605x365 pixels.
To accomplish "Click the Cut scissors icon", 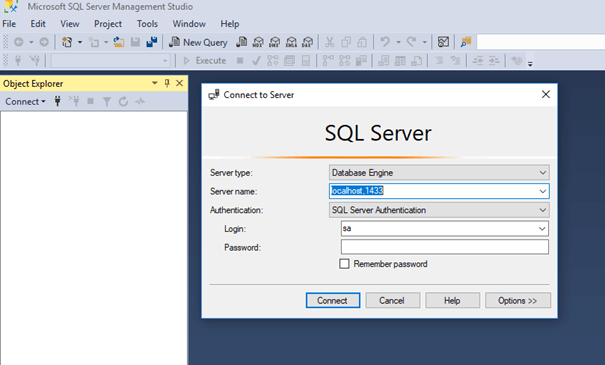I will tap(330, 42).
